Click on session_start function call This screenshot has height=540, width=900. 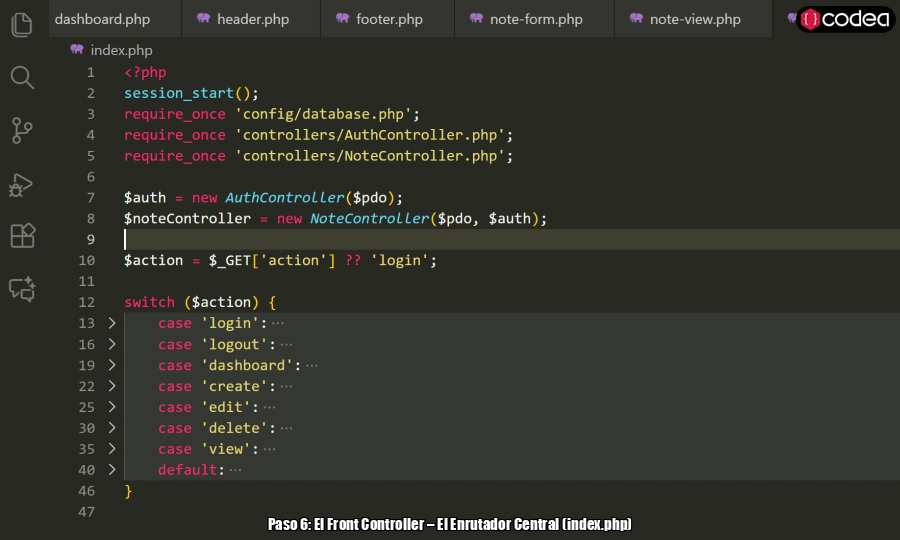coord(179,93)
